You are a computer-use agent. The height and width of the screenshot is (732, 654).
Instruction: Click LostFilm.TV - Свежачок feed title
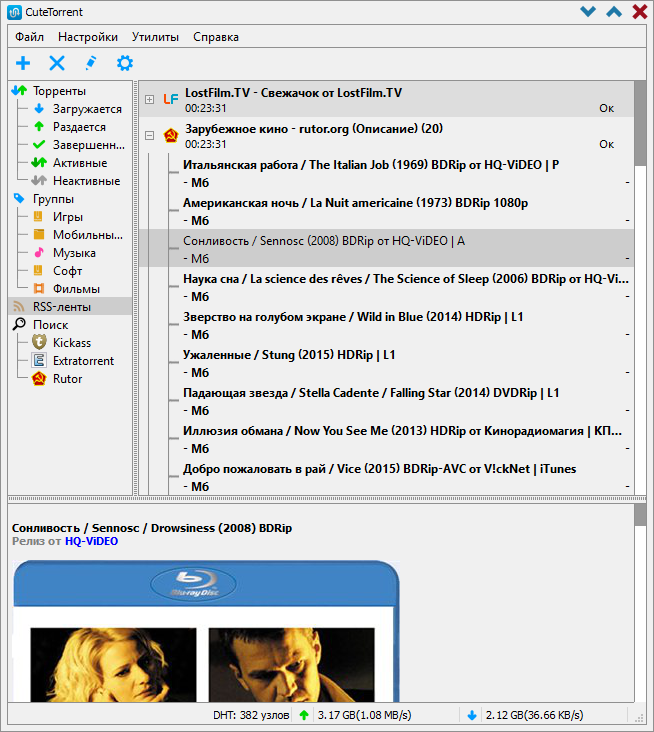point(293,93)
